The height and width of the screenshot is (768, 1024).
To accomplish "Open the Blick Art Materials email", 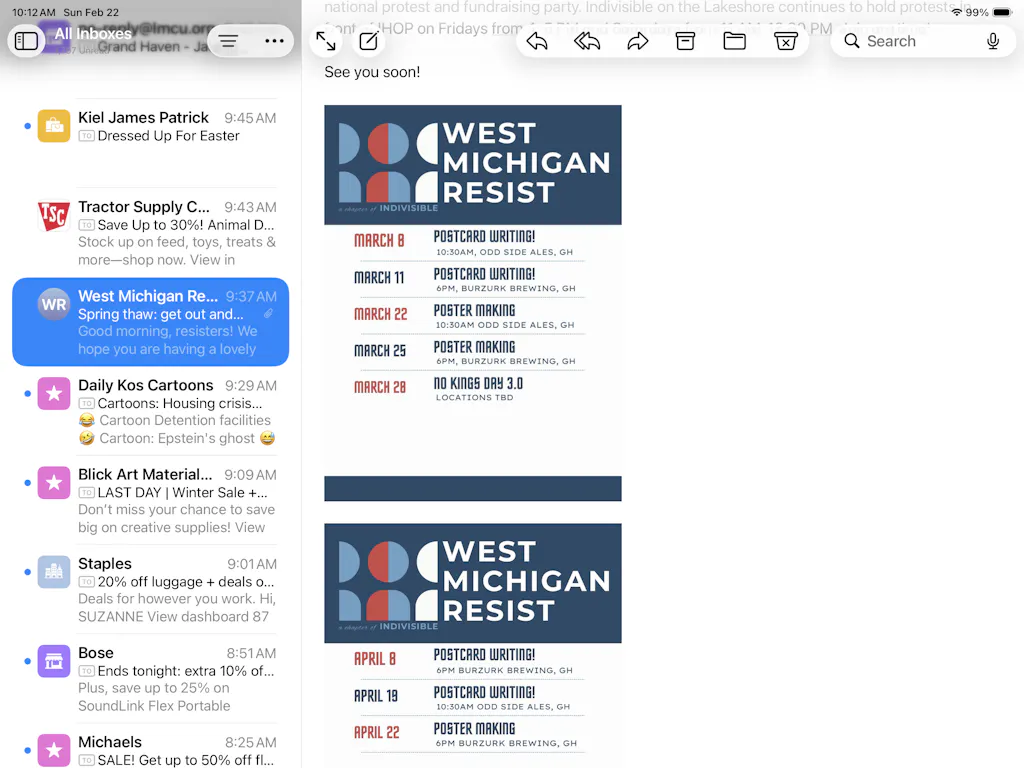I will (x=160, y=500).
